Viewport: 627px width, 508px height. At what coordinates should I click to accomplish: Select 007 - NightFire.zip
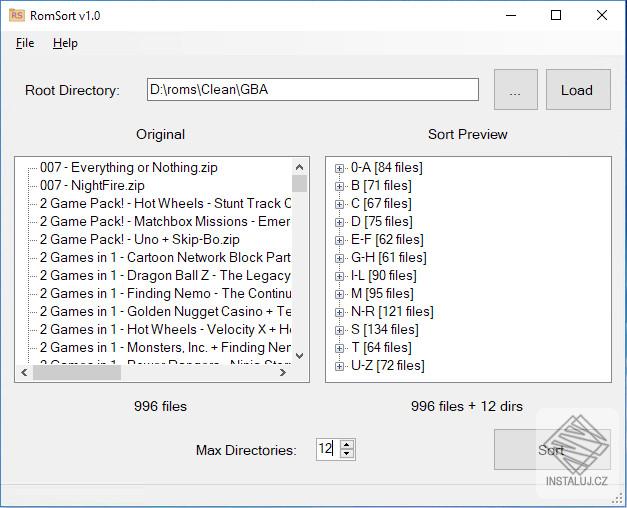92,185
